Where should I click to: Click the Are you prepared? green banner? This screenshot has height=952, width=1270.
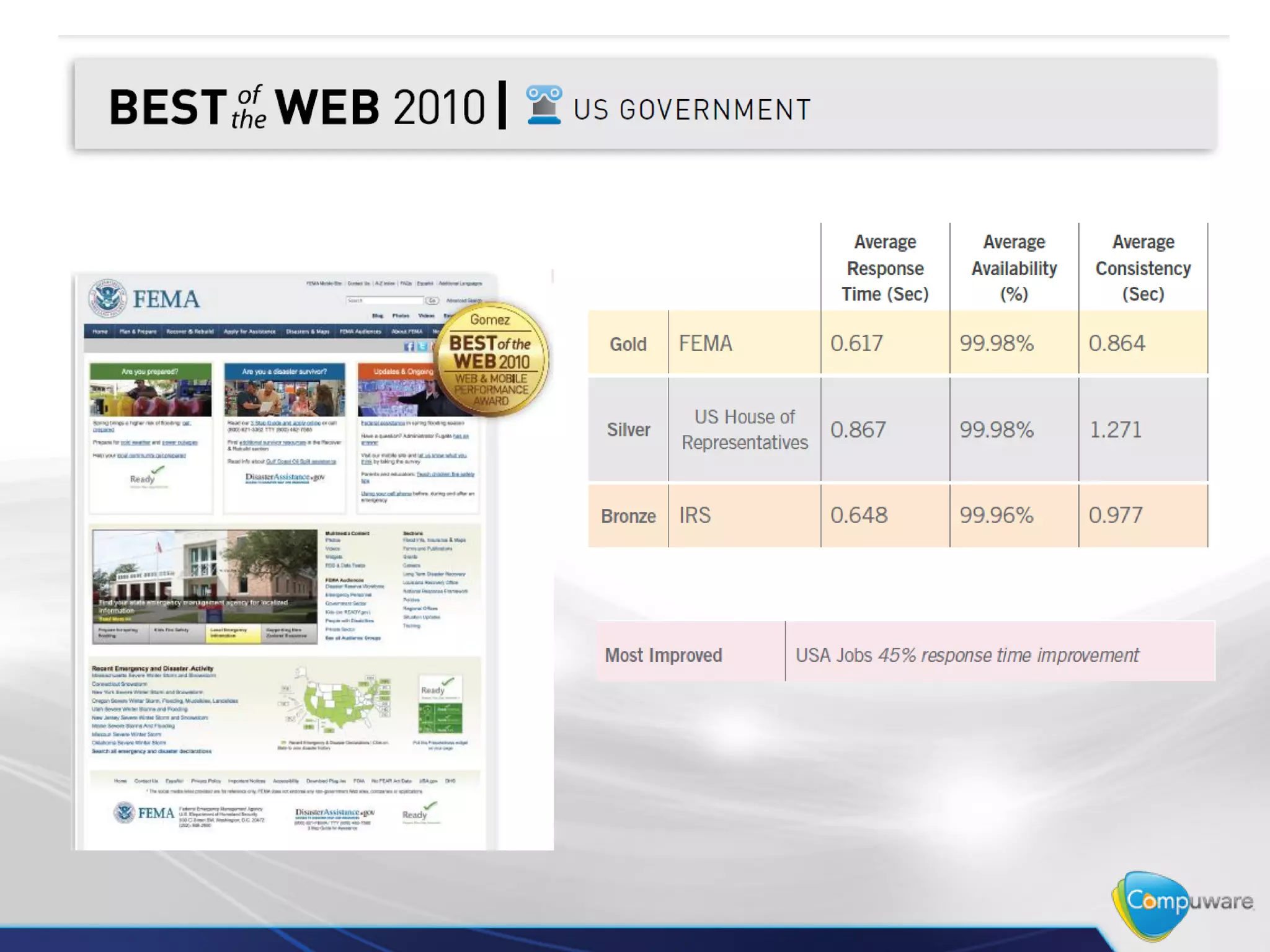click(150, 371)
